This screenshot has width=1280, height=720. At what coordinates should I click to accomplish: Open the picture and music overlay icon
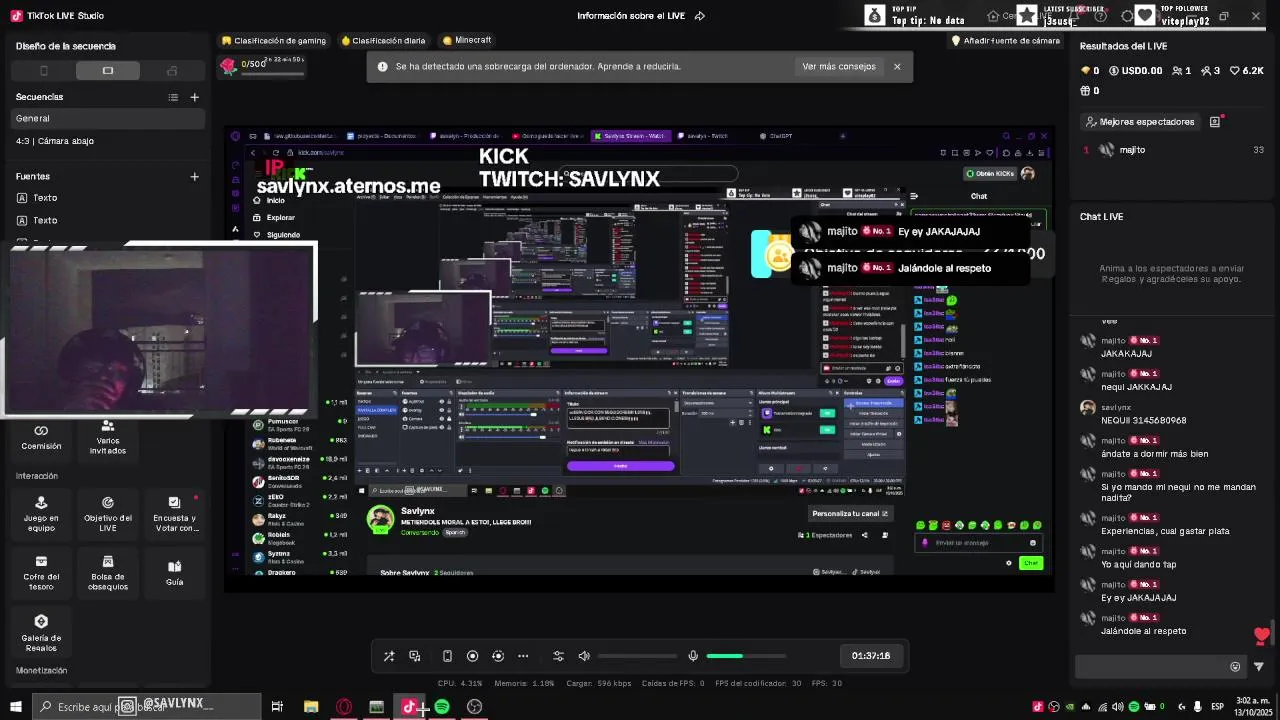[415, 656]
